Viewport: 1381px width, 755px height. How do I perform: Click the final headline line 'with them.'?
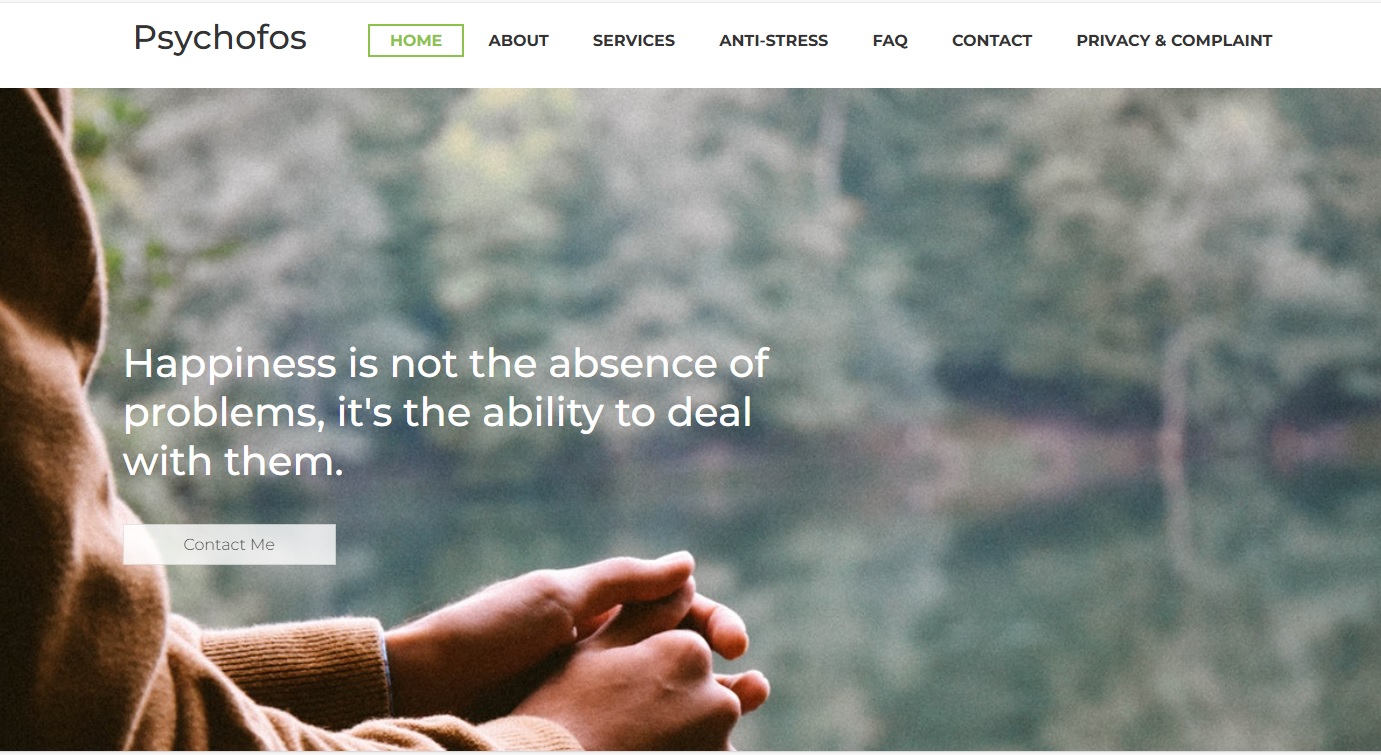click(233, 461)
